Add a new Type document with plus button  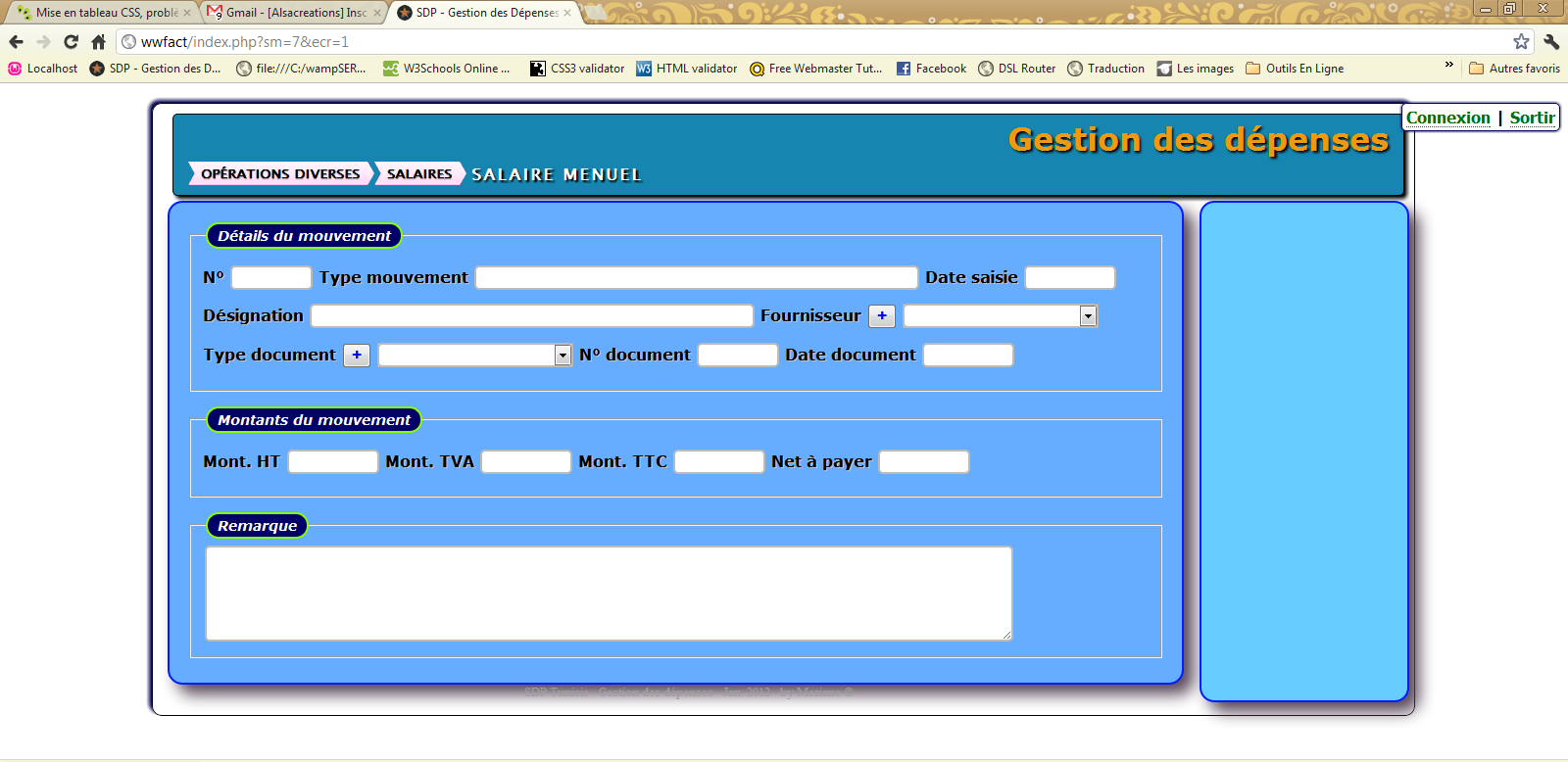click(x=357, y=355)
